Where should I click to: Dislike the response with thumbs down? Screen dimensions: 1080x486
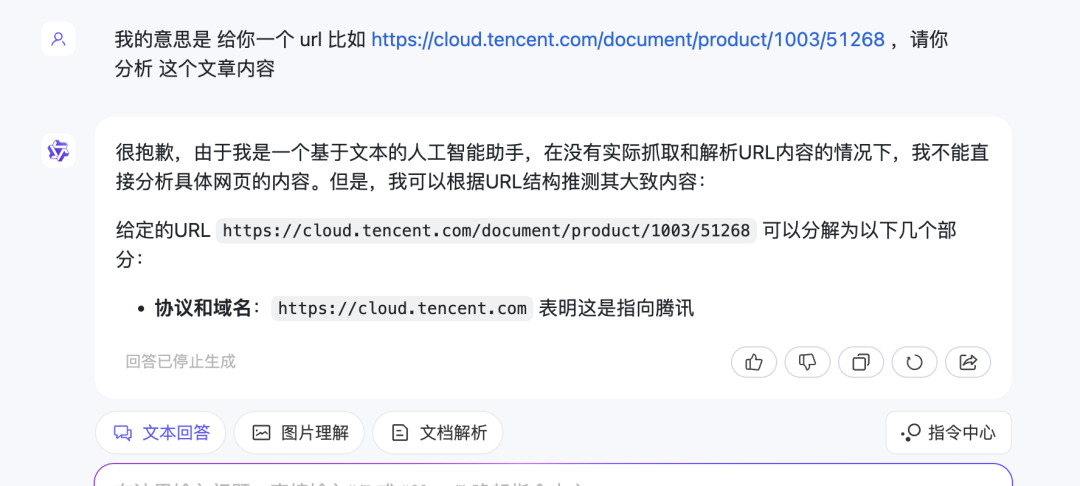click(x=807, y=362)
